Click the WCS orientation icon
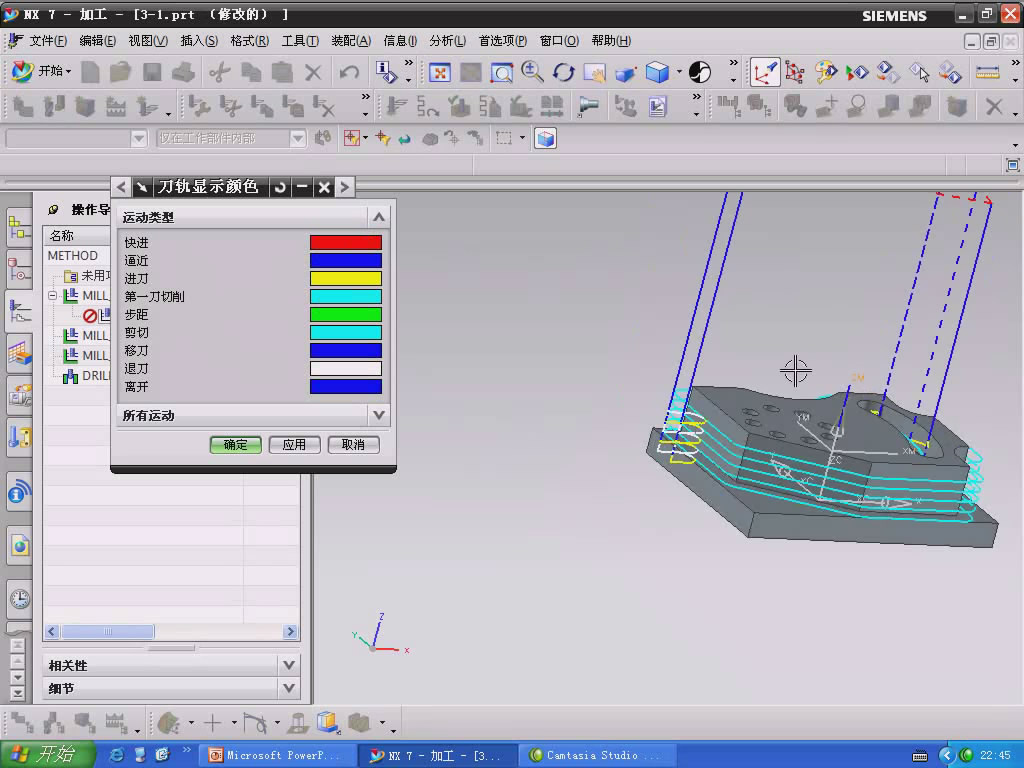This screenshot has width=1024, height=768. tap(764, 72)
